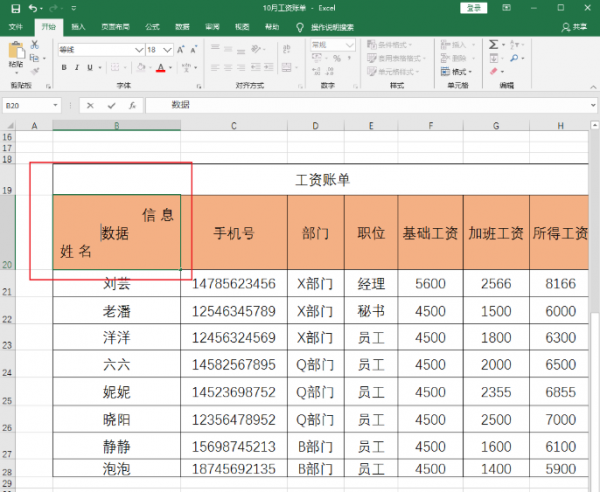The height and width of the screenshot is (492, 600).
Task: Click the increase indent icon
Action: 269,68
